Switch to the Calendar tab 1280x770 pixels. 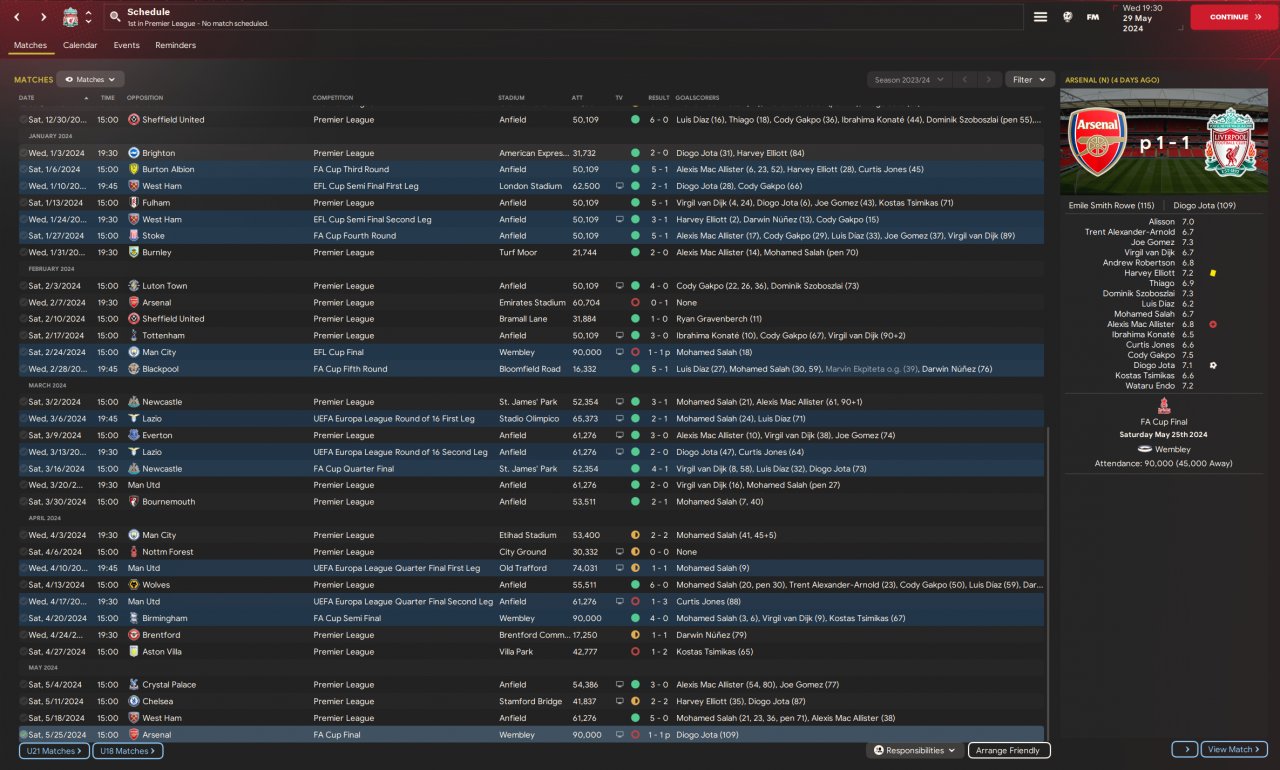click(80, 45)
